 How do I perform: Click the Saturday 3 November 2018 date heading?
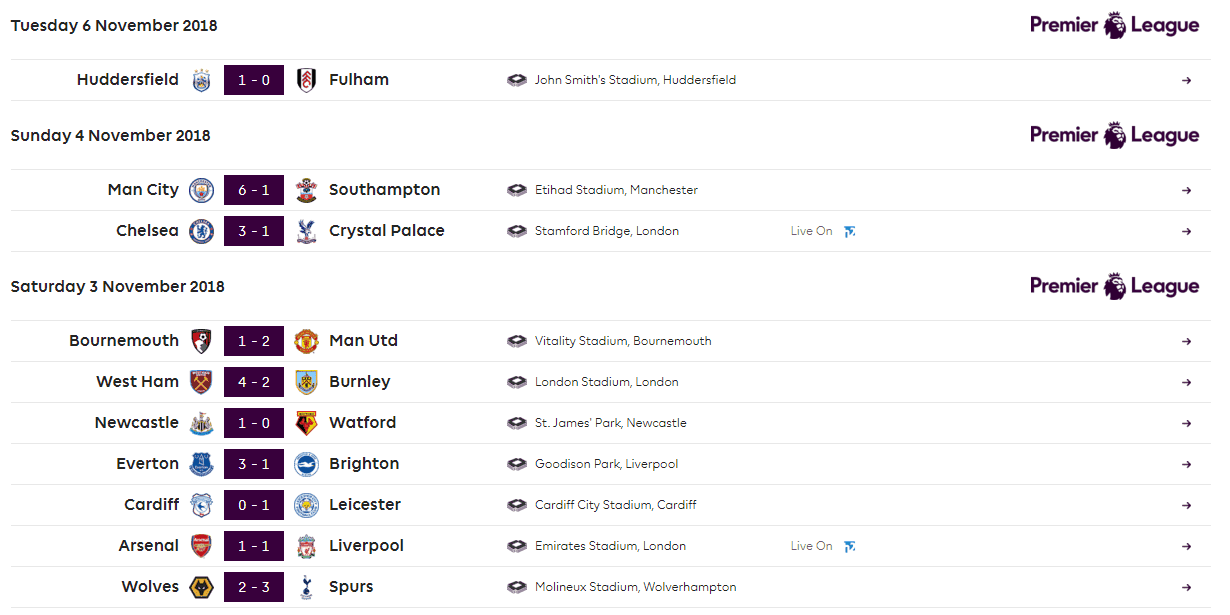click(117, 286)
